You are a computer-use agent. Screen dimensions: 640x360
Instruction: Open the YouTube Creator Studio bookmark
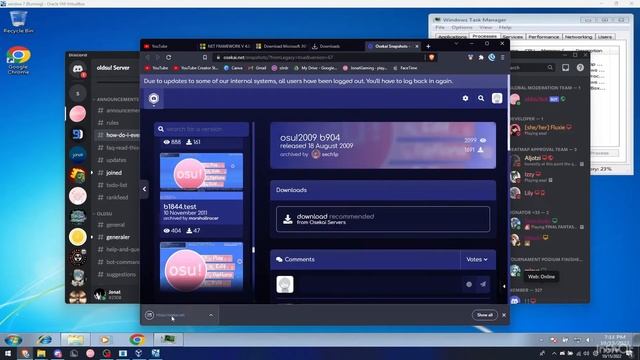(196, 68)
